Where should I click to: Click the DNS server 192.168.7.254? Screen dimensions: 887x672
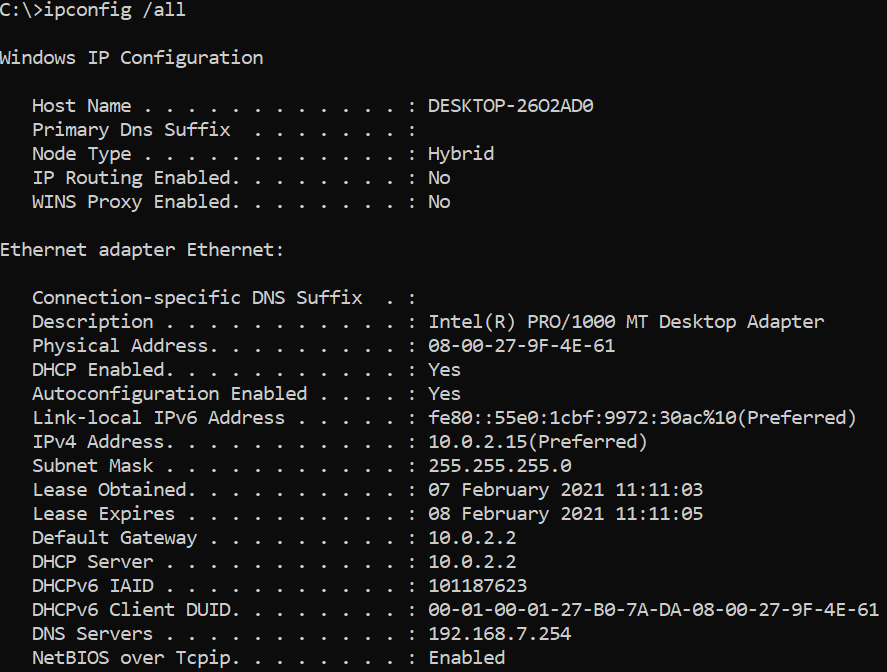tap(500, 634)
